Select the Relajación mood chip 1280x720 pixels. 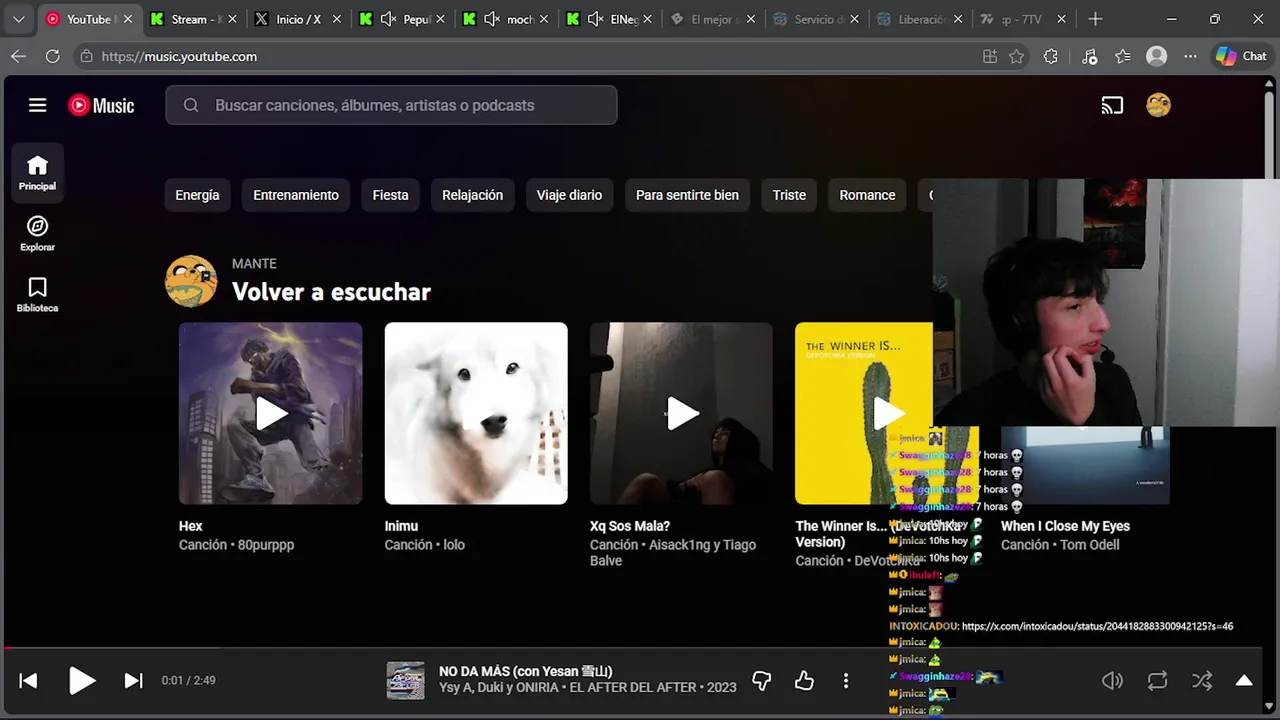tap(472, 195)
